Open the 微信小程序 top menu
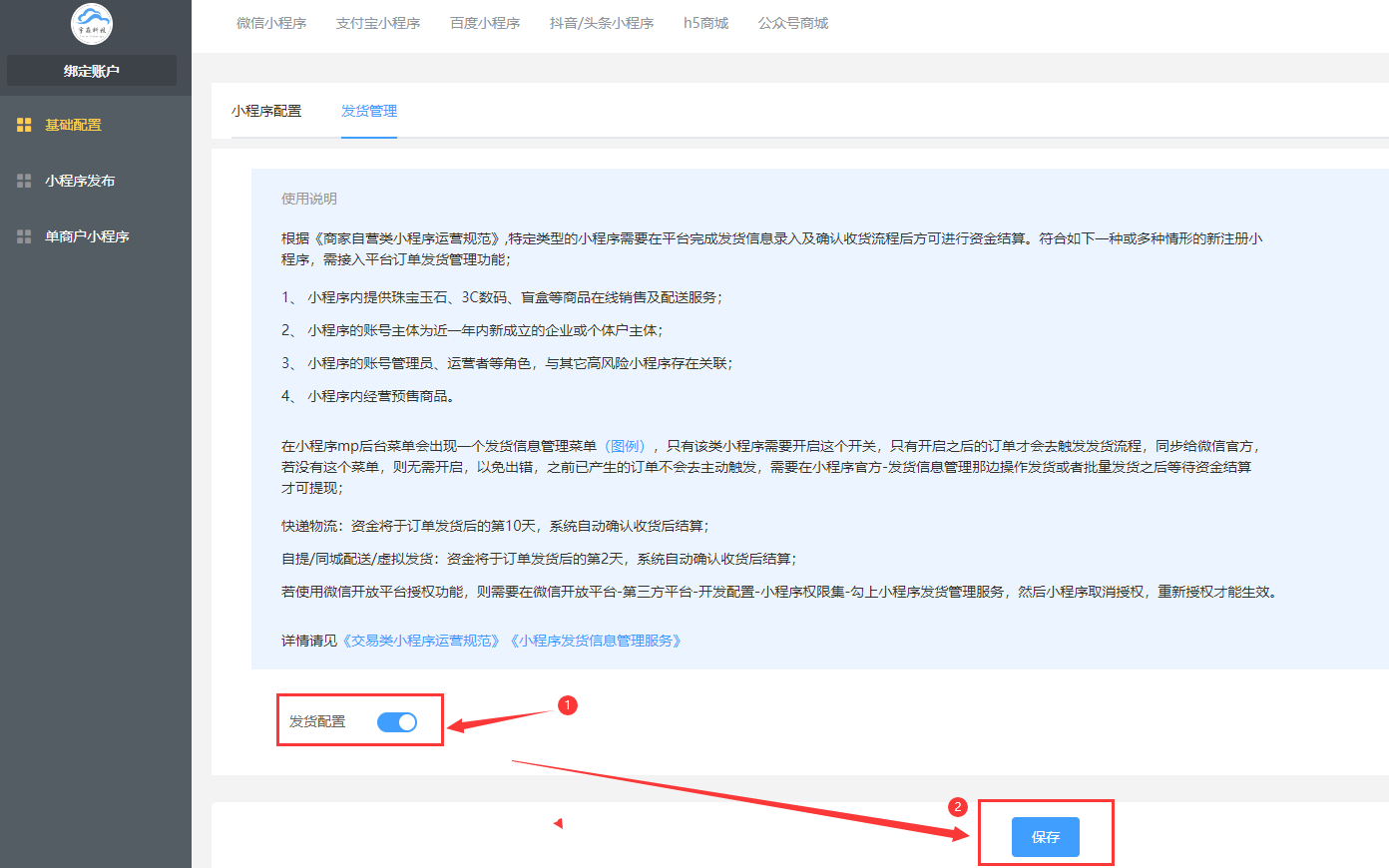 pyautogui.click(x=271, y=23)
